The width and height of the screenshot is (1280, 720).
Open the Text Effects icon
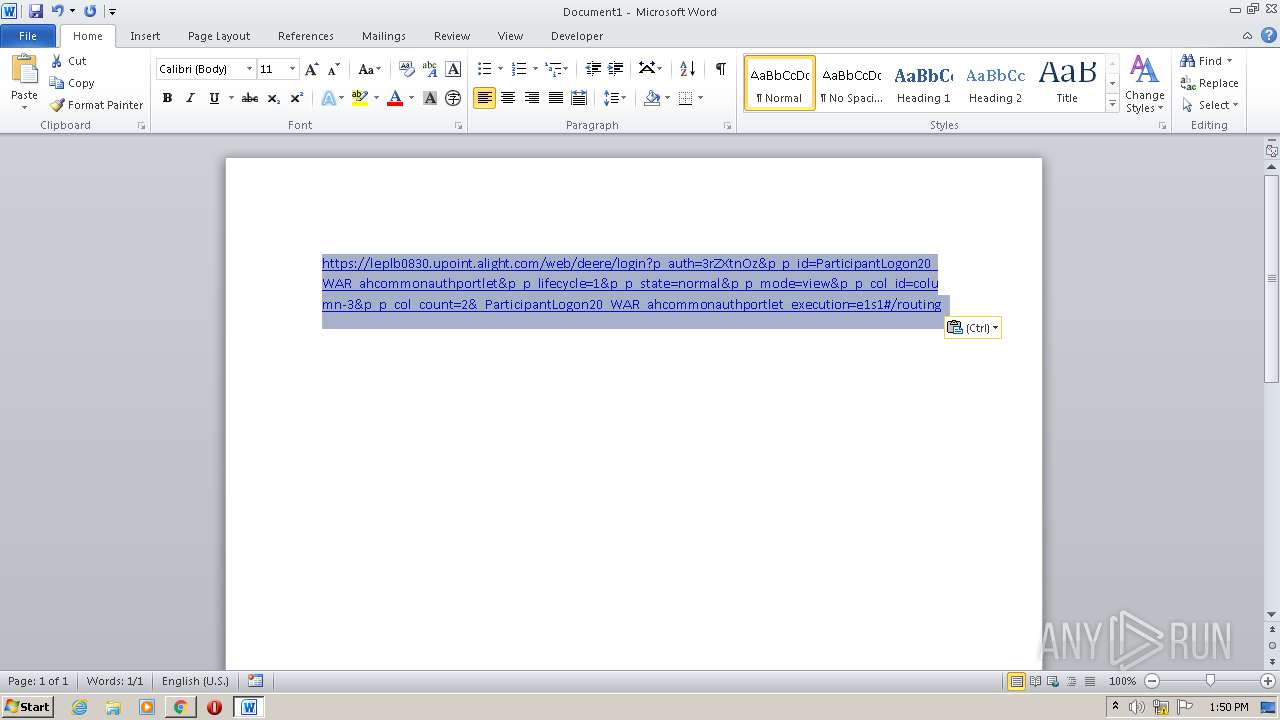[328, 98]
